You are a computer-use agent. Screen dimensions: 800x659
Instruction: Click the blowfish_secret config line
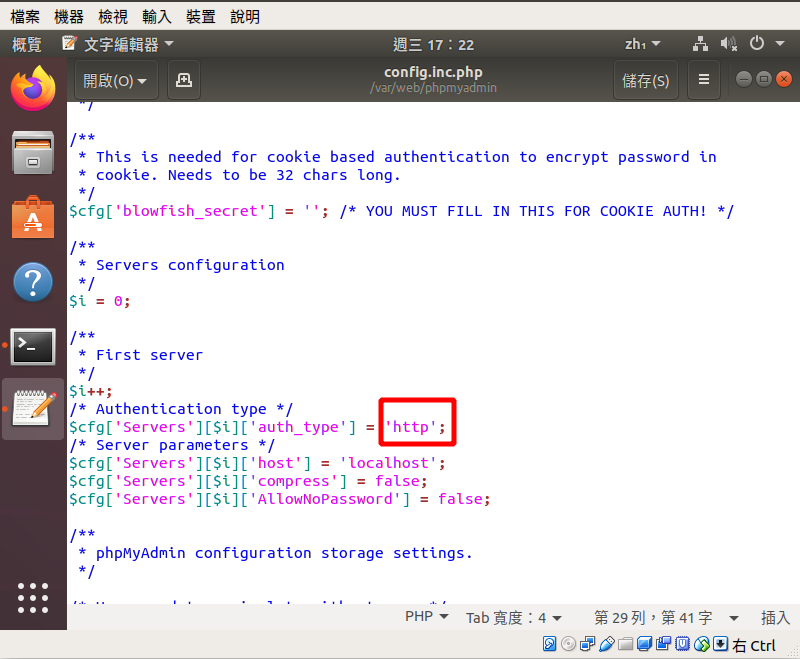coord(402,211)
